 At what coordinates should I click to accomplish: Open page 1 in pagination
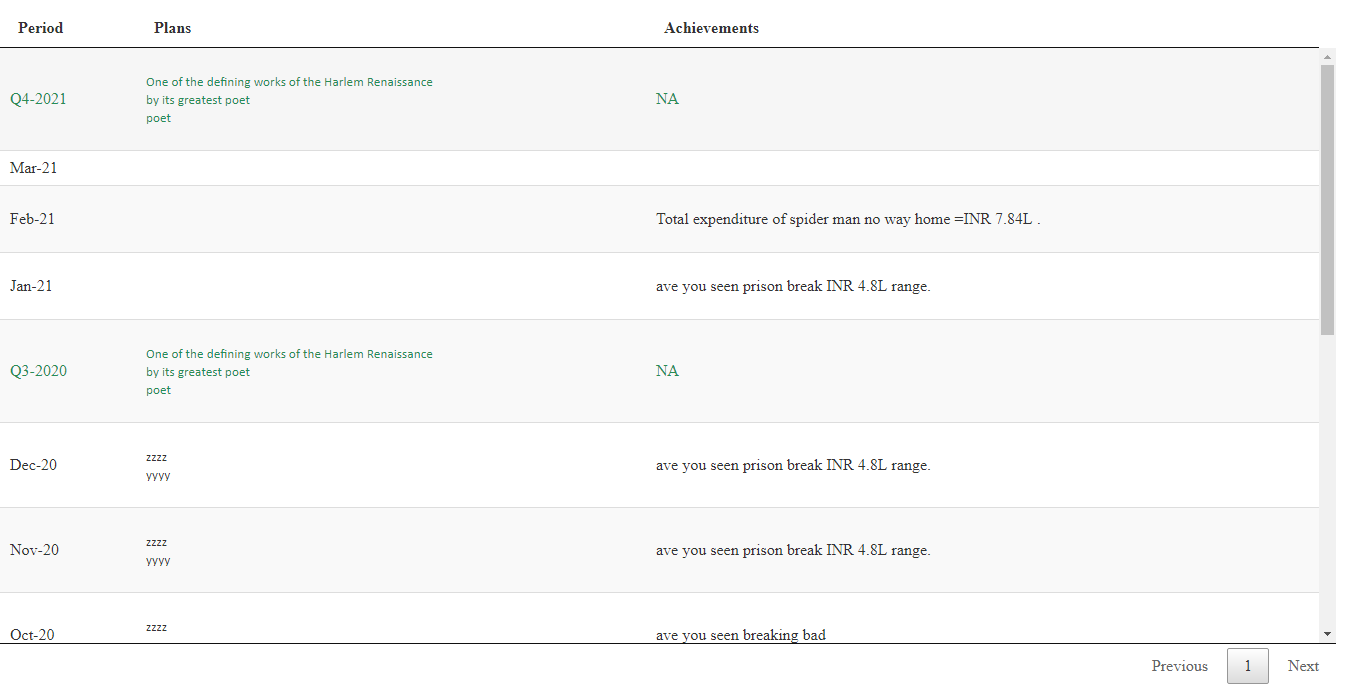point(1247,666)
